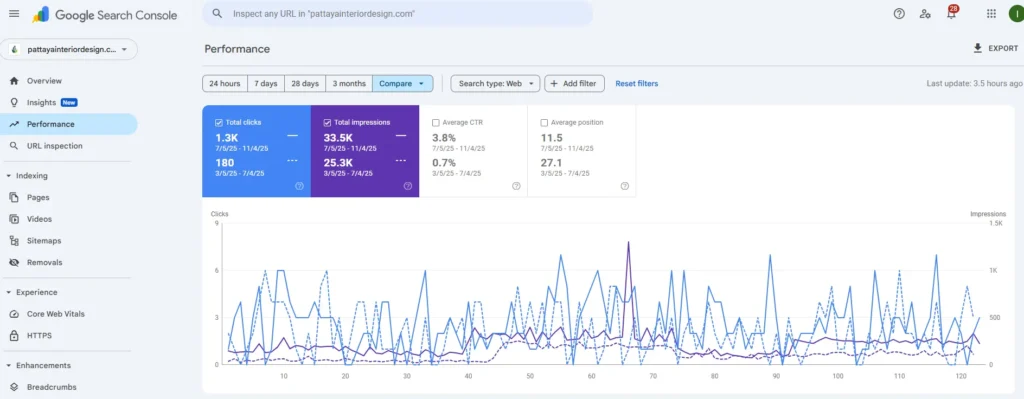Click the Breadcrumbs layers icon
This screenshot has width=1024, height=399.
(14, 387)
